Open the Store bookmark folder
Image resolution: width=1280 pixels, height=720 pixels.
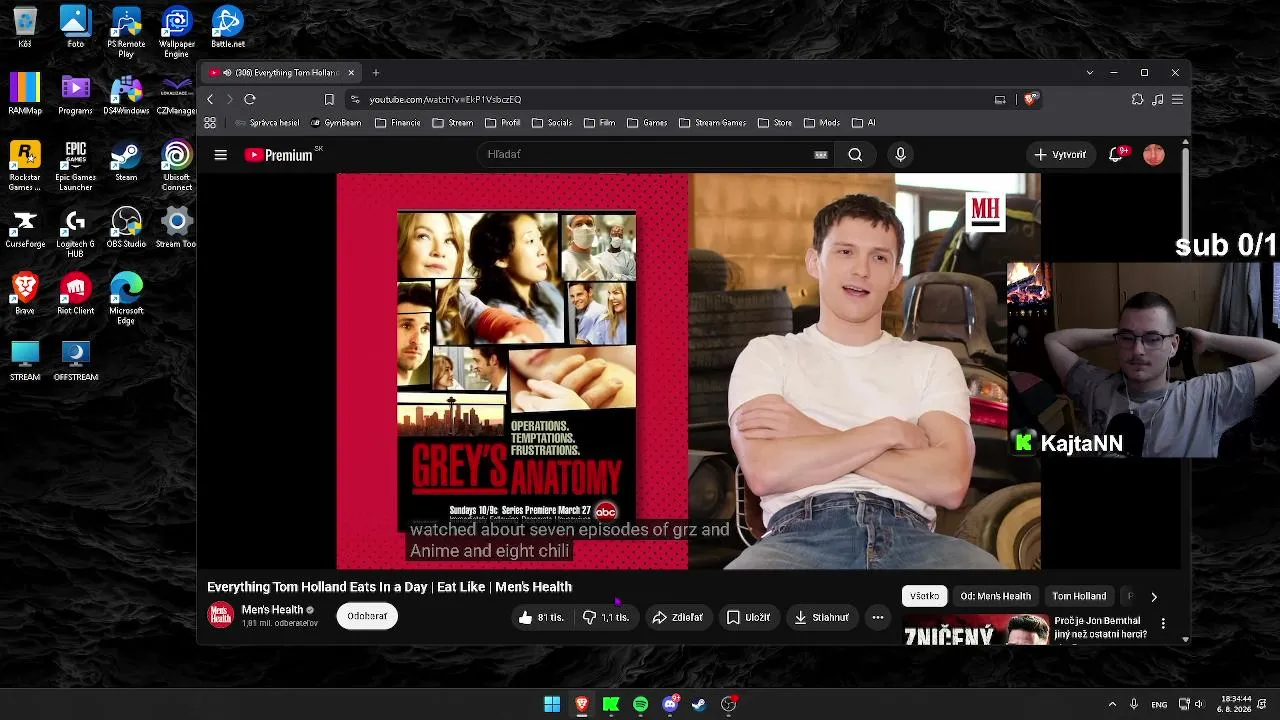click(x=775, y=123)
